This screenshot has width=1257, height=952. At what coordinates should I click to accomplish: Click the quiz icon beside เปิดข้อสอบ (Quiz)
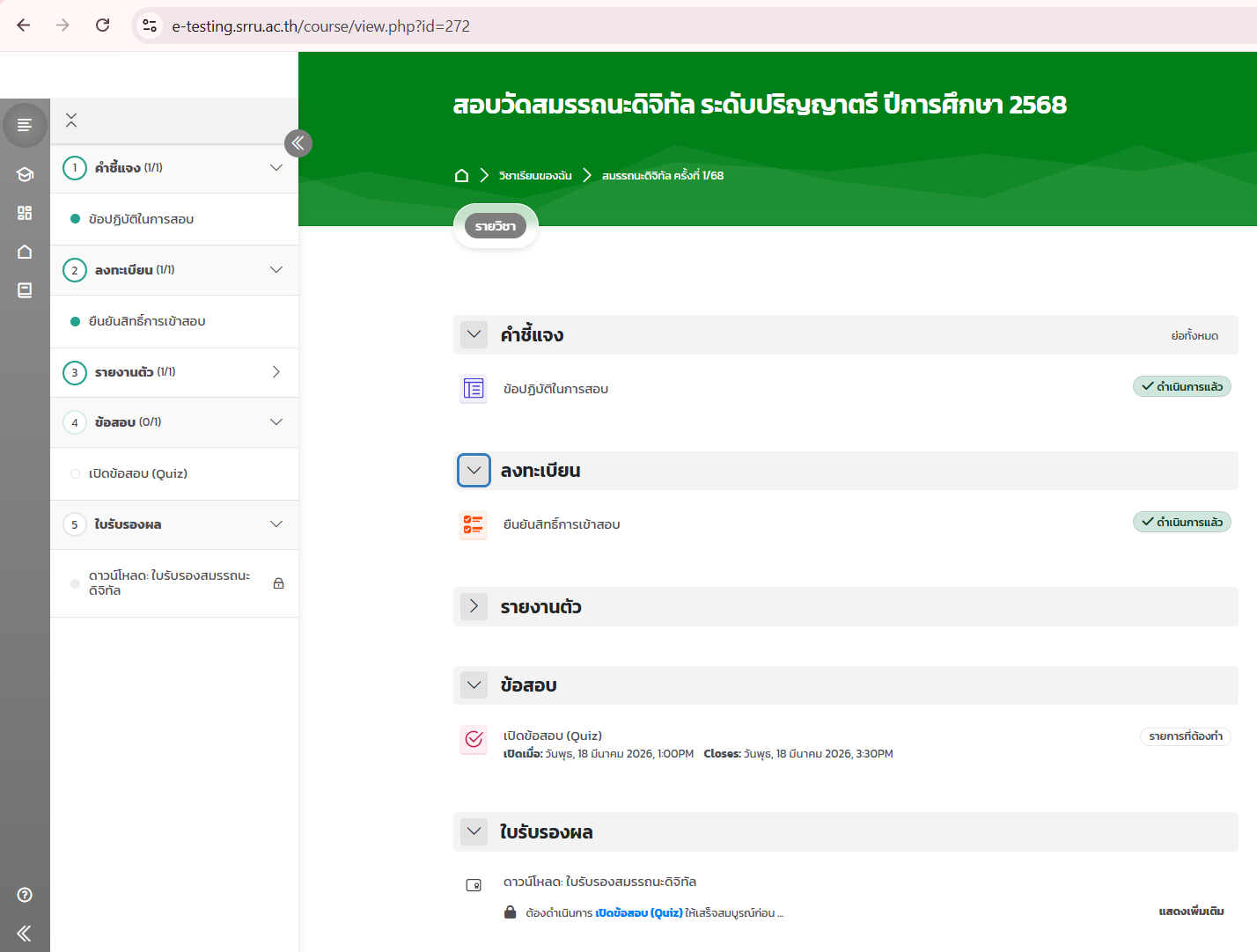point(474,739)
